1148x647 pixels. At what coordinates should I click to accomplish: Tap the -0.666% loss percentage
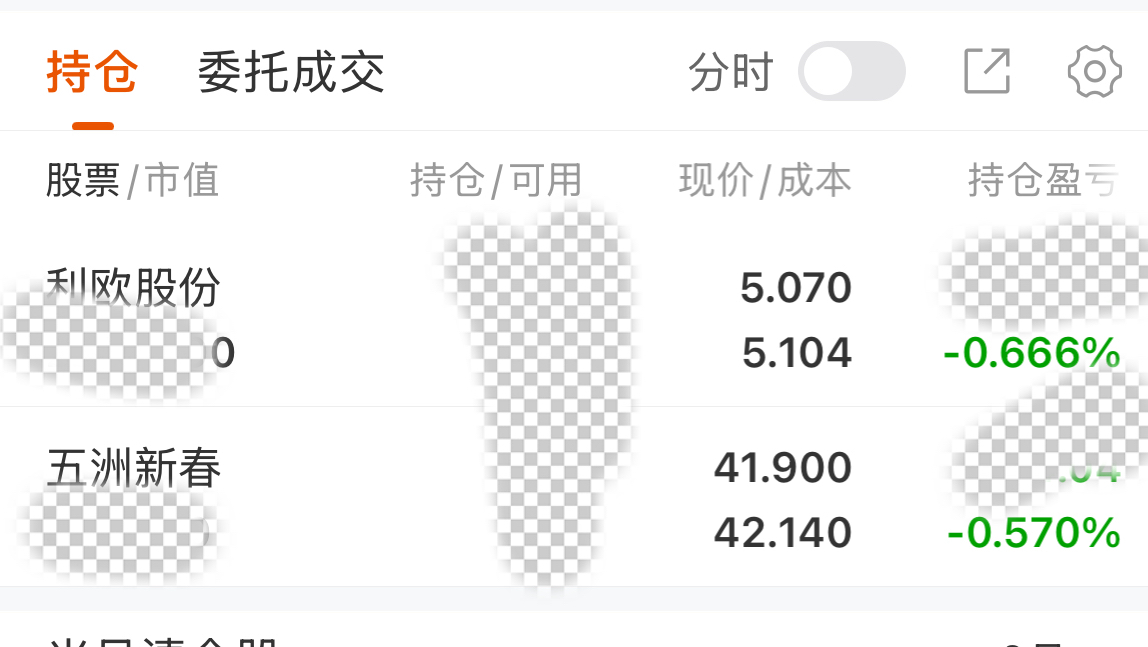pos(1032,353)
